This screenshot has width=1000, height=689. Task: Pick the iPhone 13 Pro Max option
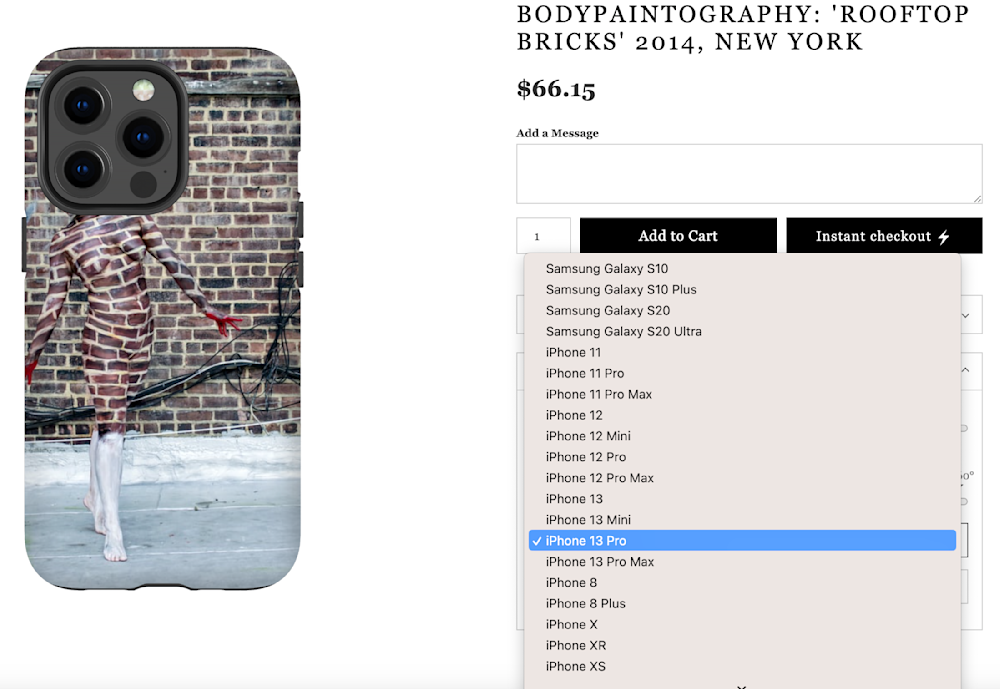tap(600, 562)
